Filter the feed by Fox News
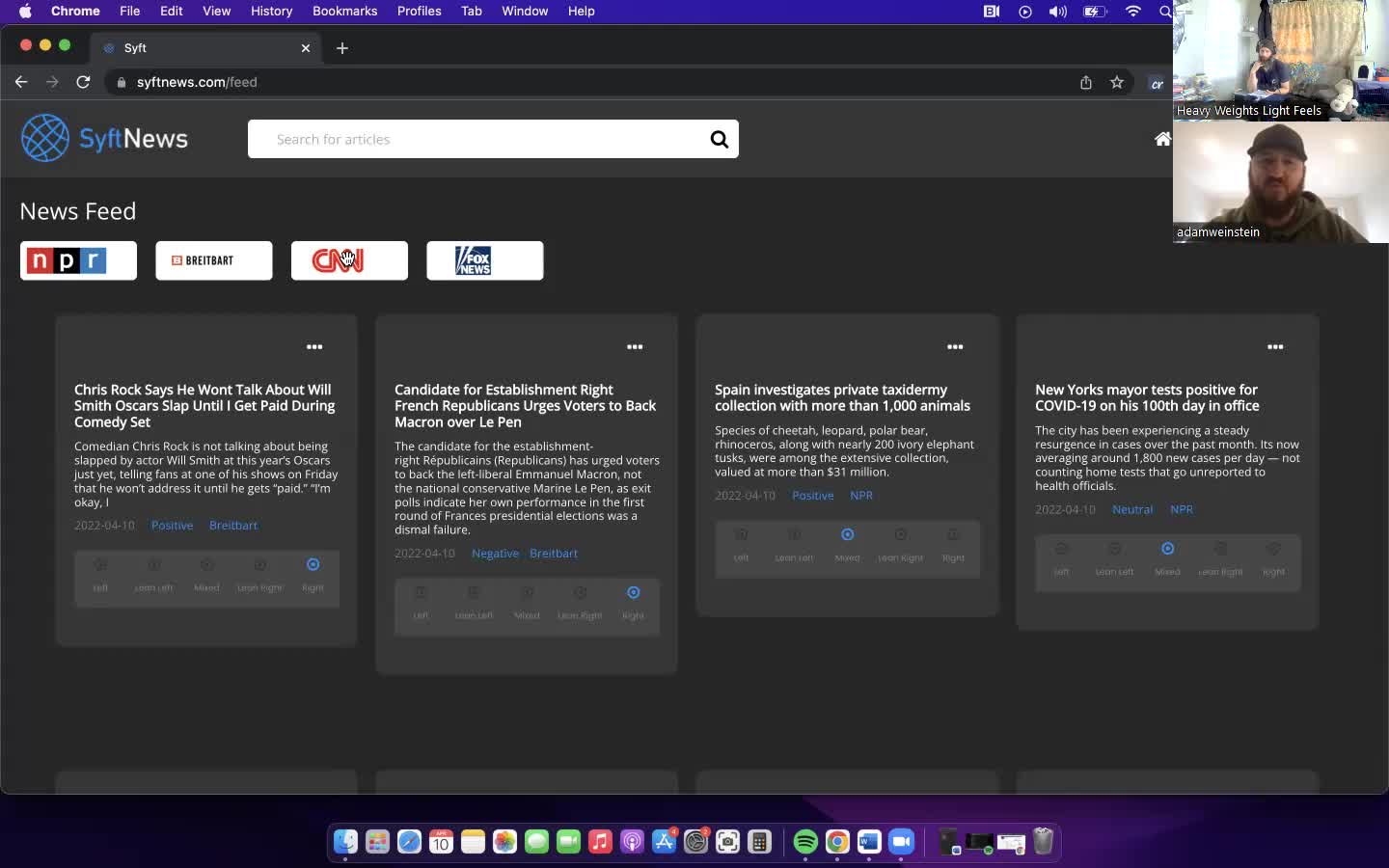The height and width of the screenshot is (868, 1389). [x=485, y=260]
